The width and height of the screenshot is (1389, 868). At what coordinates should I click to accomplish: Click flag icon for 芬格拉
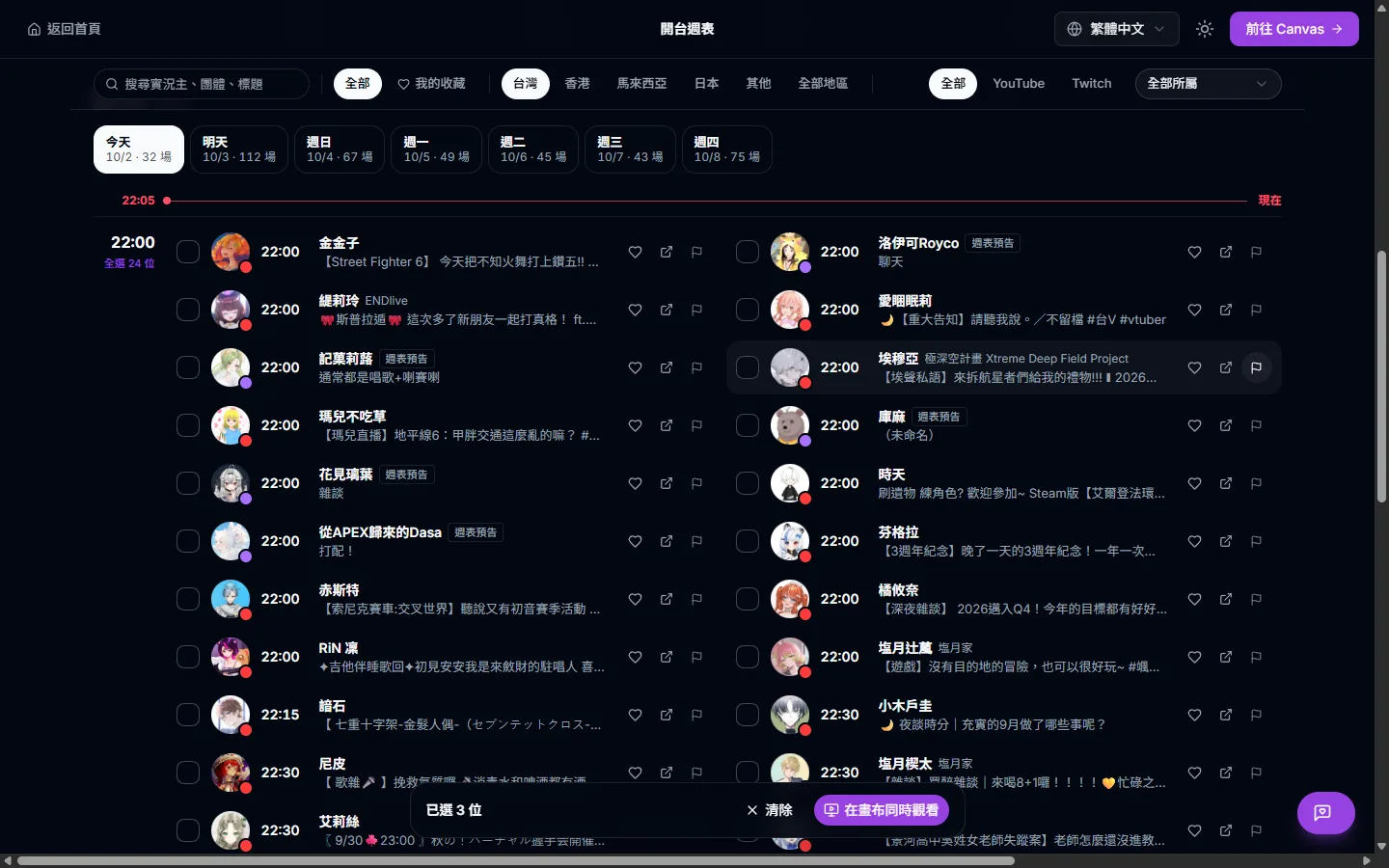[1256, 541]
